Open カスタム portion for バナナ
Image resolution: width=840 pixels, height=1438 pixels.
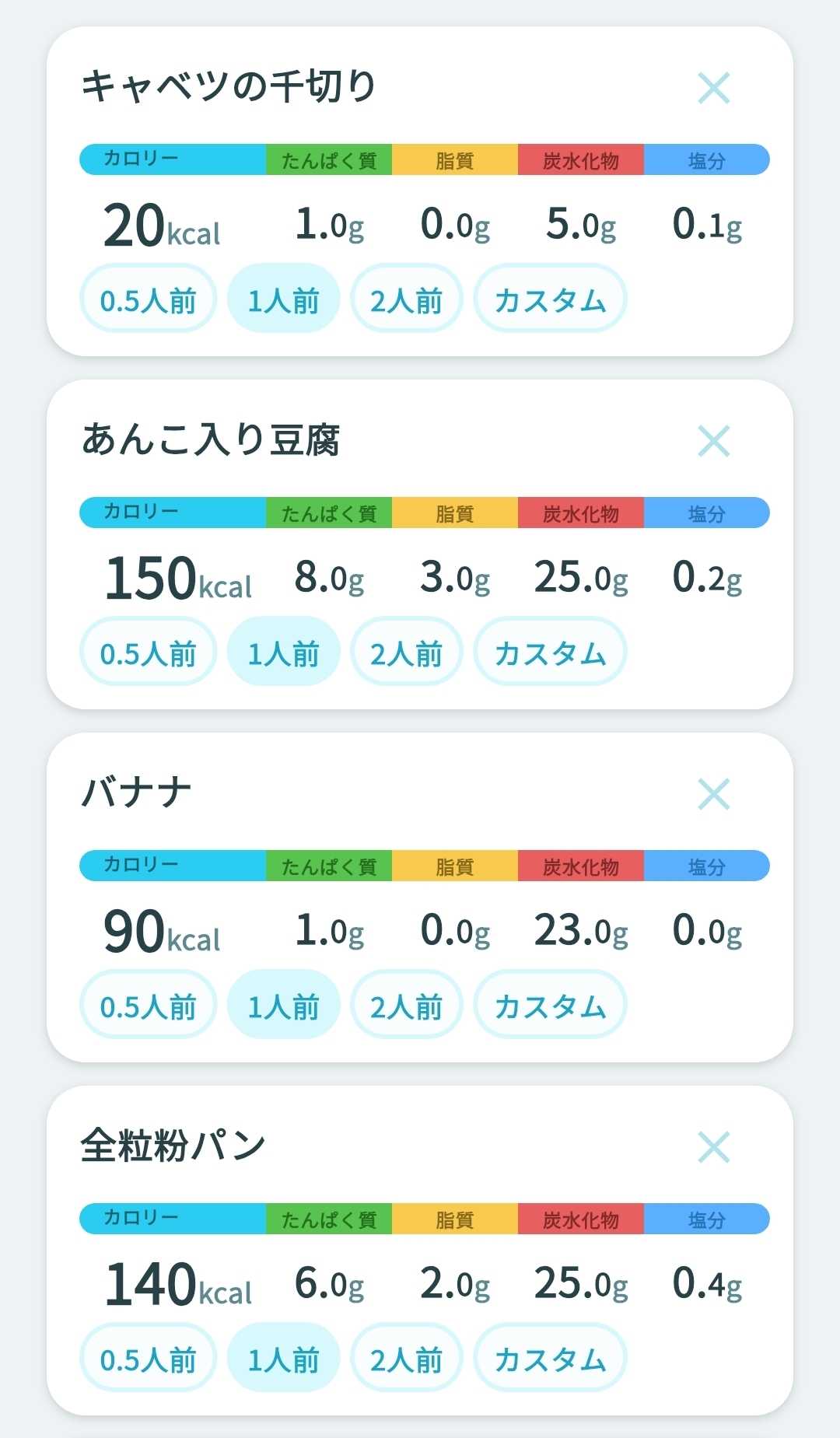pos(550,1005)
